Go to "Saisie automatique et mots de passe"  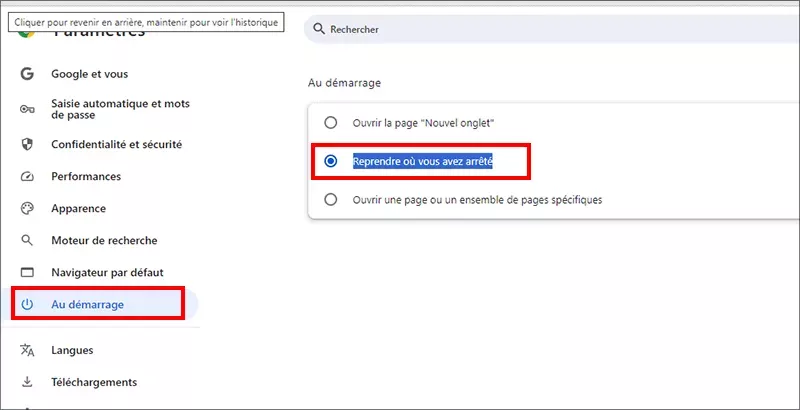point(120,109)
